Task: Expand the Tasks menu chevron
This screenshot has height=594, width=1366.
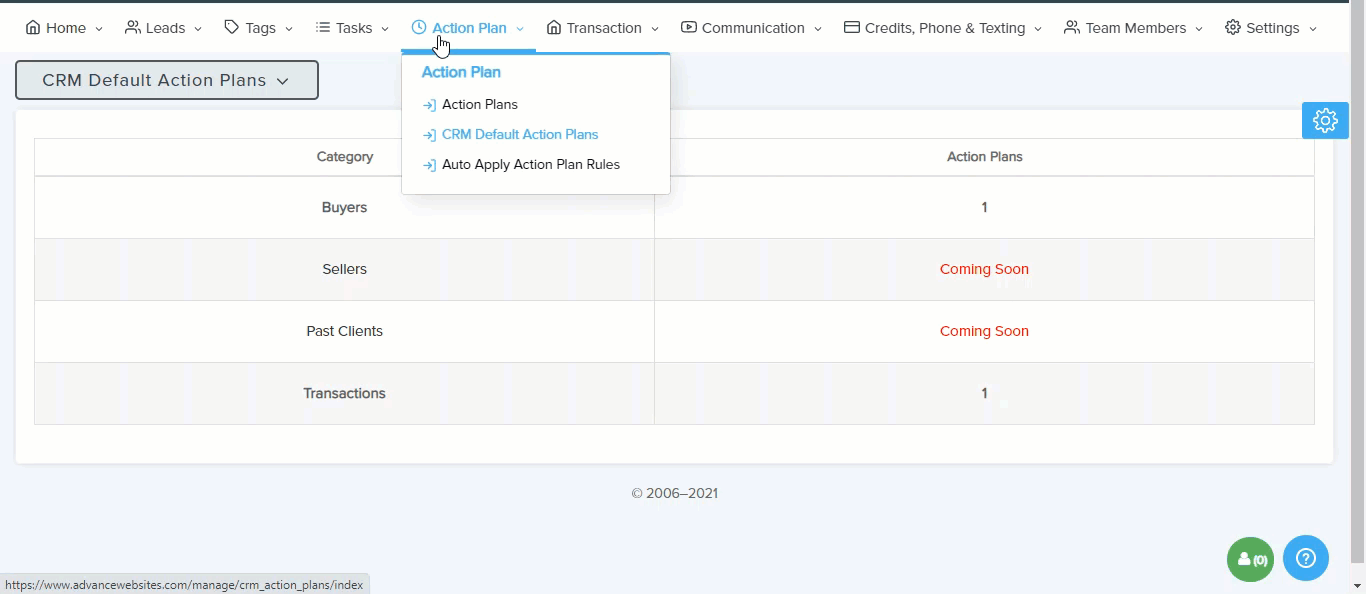Action: tap(385, 29)
